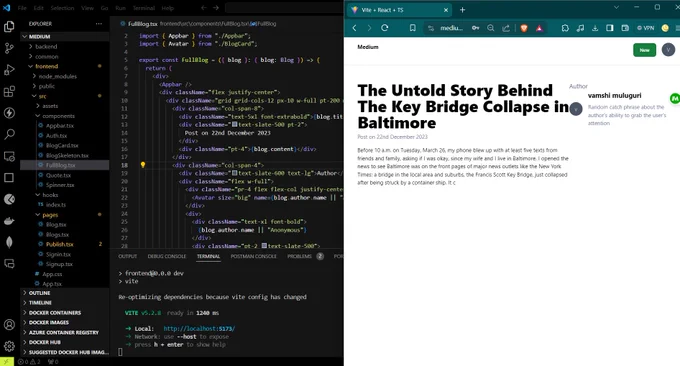The height and width of the screenshot is (366, 680).
Task: Select the Vite + React + TS browser tab
Action: point(399,10)
